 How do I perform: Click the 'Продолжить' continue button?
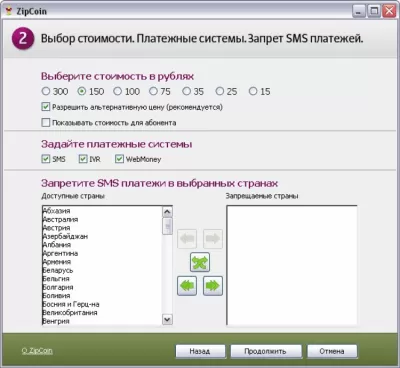point(266,351)
